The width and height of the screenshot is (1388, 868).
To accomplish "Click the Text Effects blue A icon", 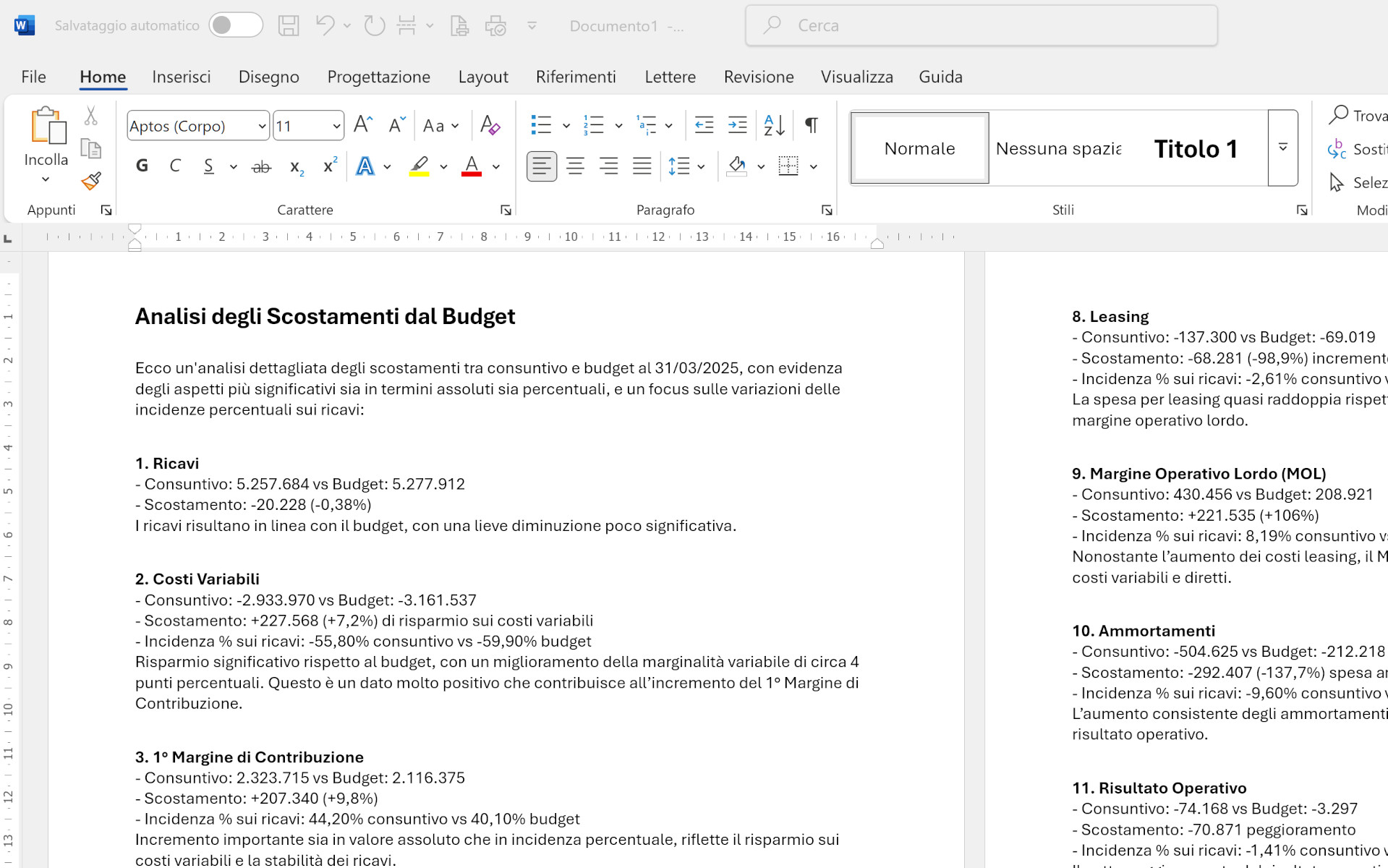I will click(365, 166).
